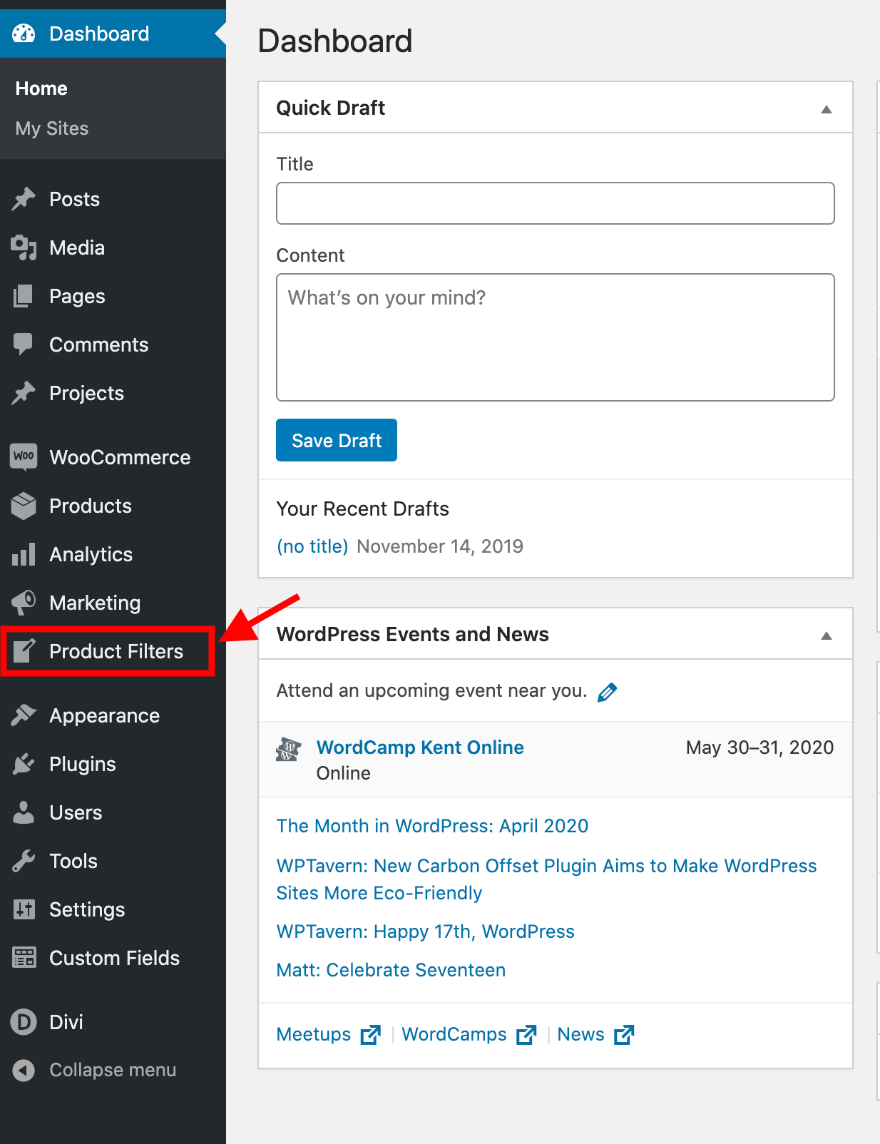The height and width of the screenshot is (1144, 880).
Task: Click the Quick Draft Title field
Action: coord(555,203)
